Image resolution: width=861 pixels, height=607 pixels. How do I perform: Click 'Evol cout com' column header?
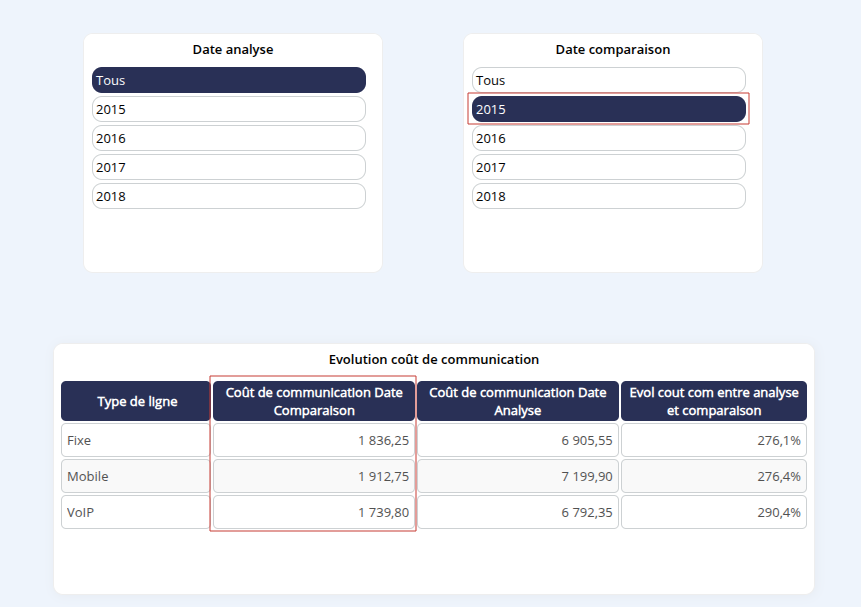713,401
